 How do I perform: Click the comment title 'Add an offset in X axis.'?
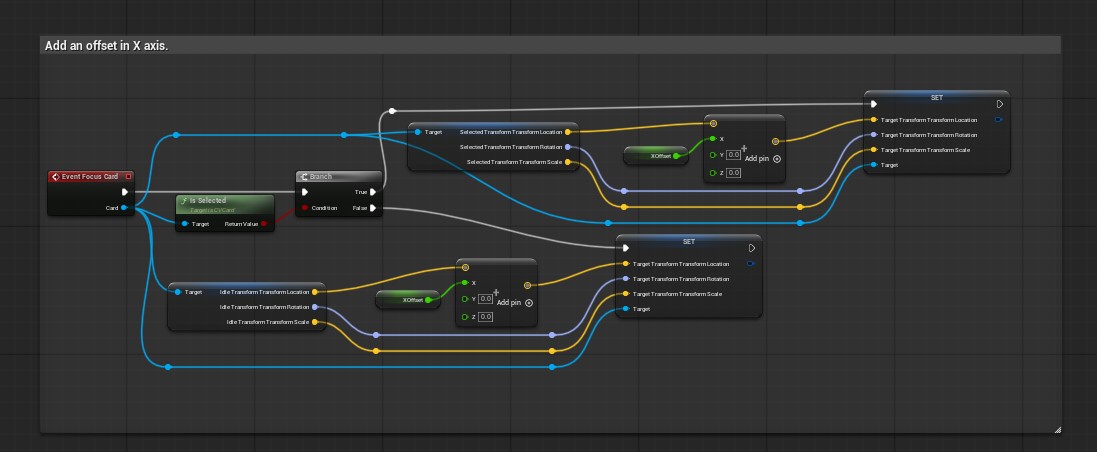coord(106,45)
